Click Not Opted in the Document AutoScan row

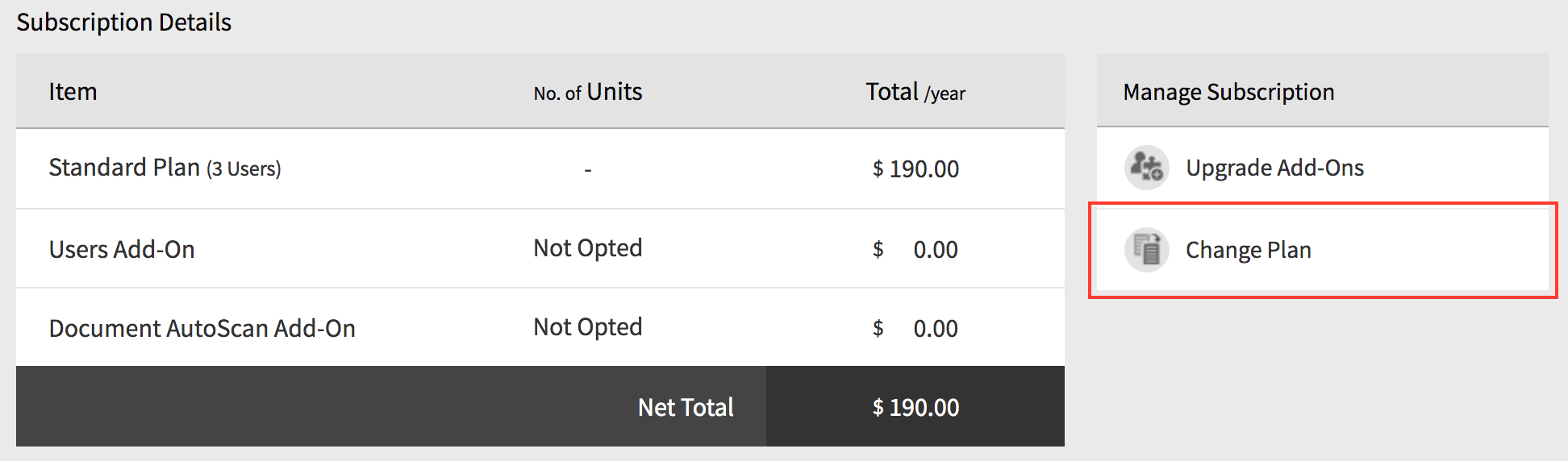click(x=588, y=327)
